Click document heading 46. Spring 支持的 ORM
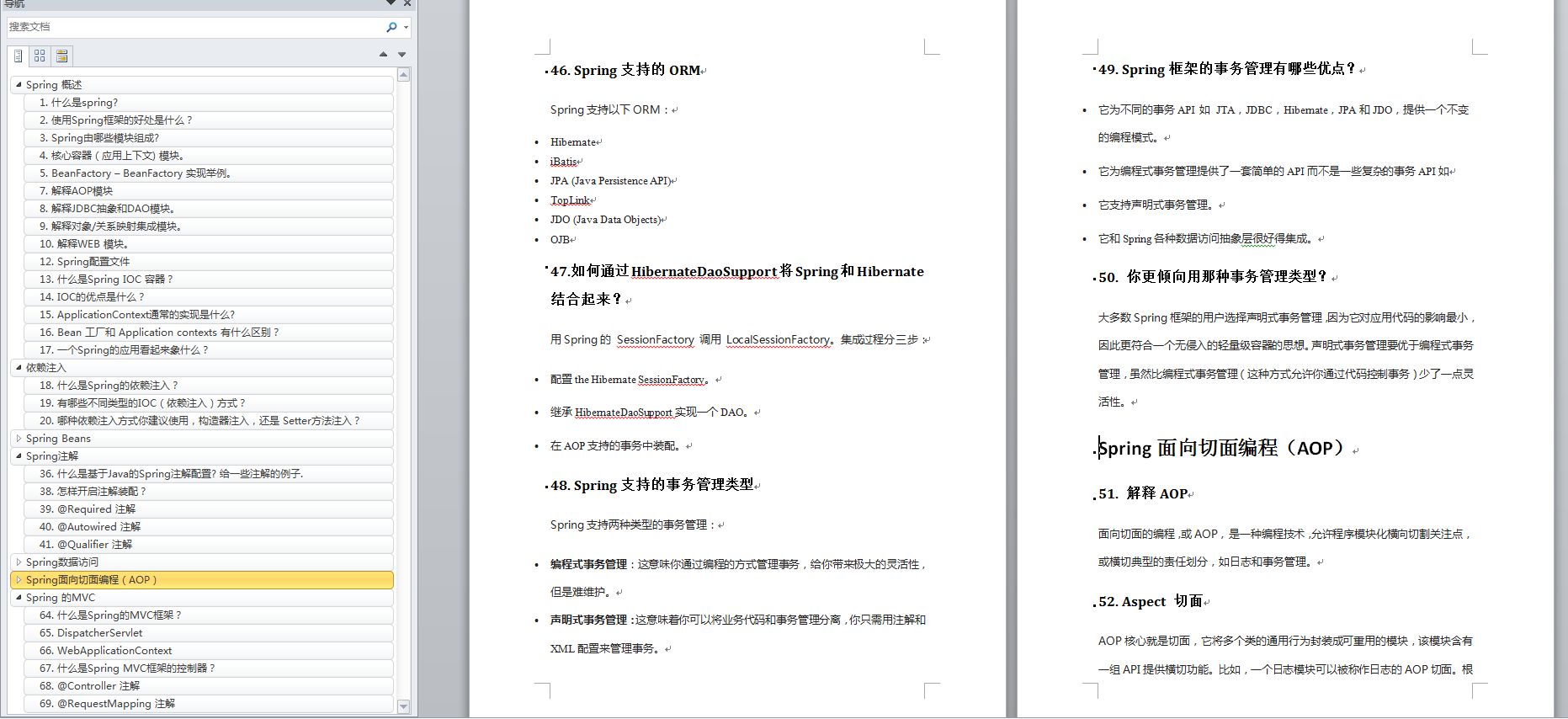Screen dimensions: 1568x719 coord(625,70)
